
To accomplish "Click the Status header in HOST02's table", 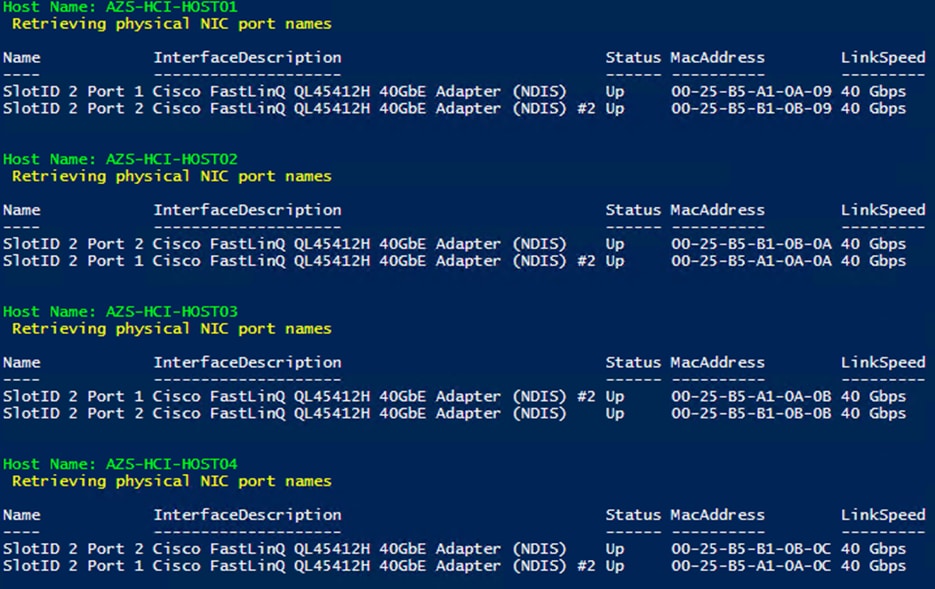I will pos(633,210).
